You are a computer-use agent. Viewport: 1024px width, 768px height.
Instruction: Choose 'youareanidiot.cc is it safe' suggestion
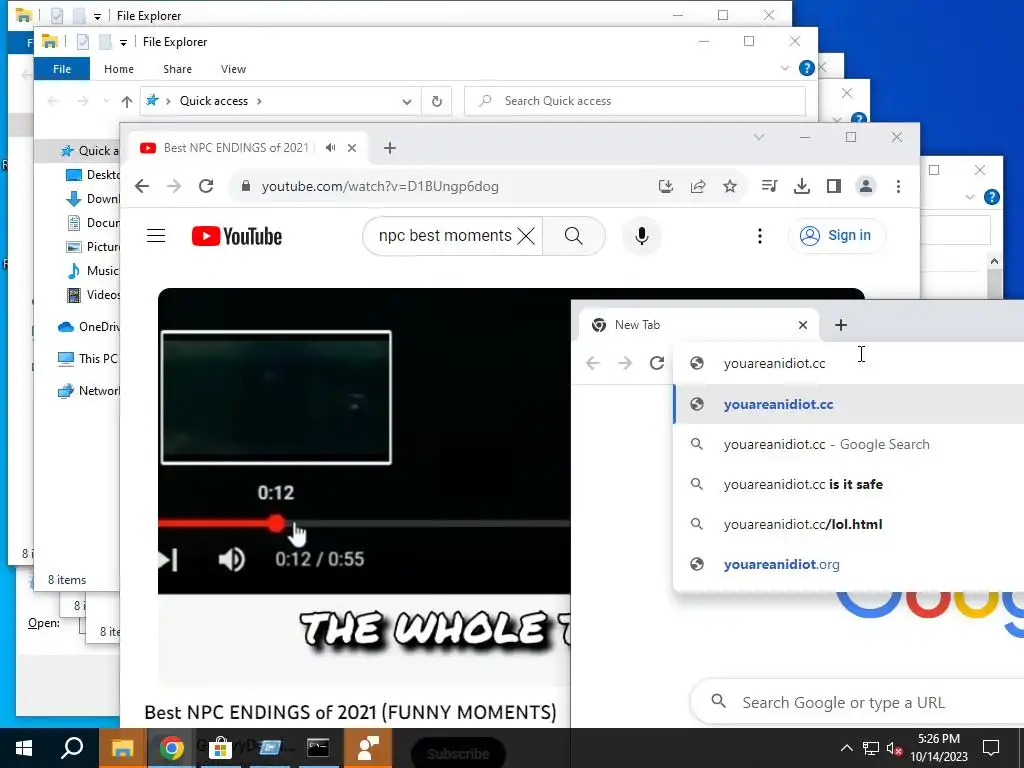point(848,484)
